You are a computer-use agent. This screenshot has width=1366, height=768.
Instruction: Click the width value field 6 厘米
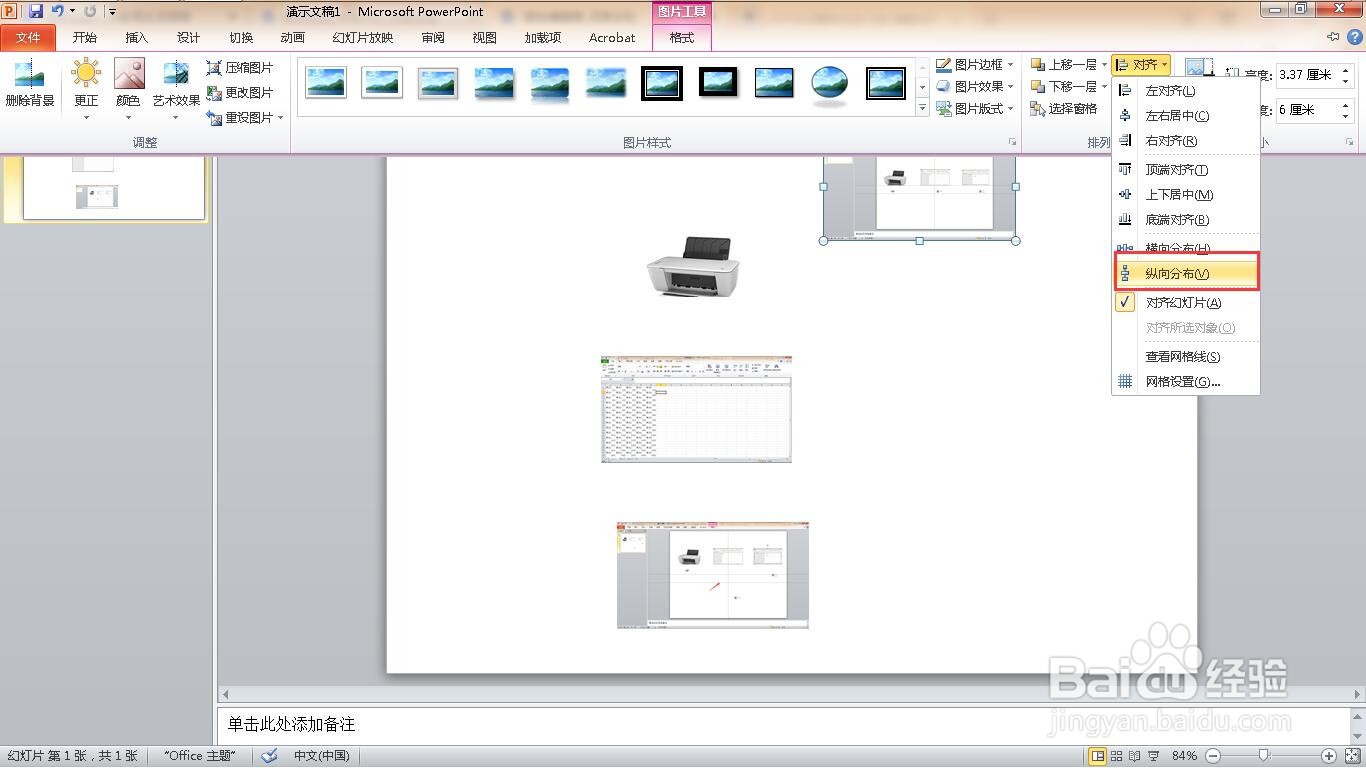coord(1307,110)
